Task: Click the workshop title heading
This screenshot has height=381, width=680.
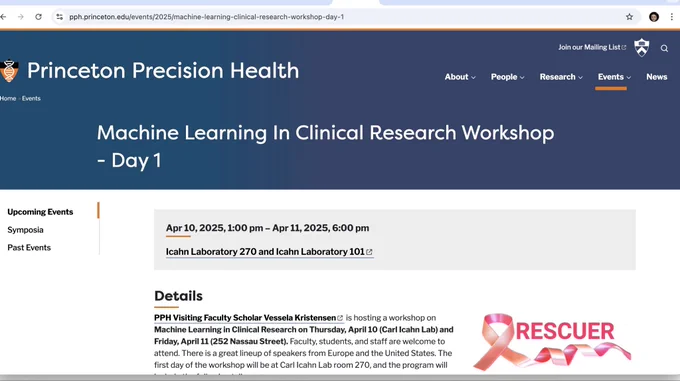Action: coord(325,147)
